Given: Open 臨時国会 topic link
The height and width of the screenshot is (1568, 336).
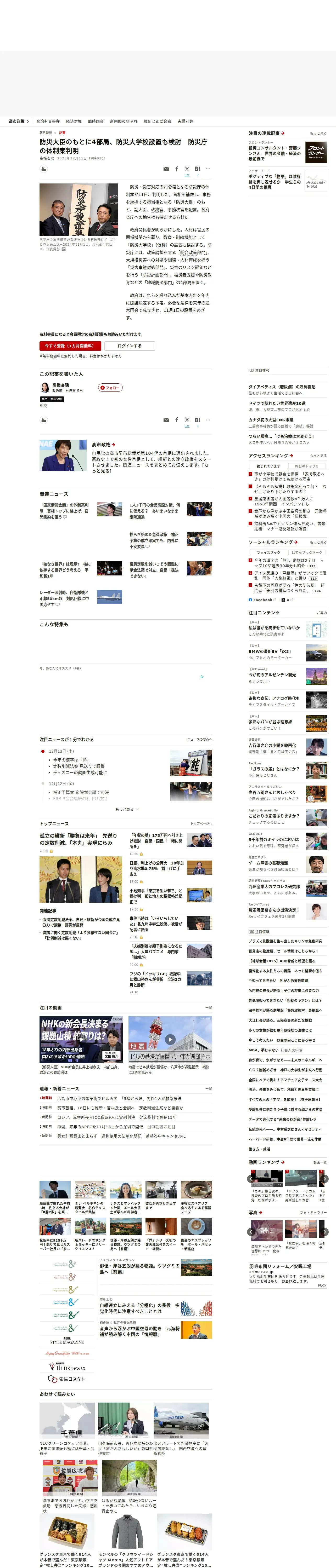Looking at the screenshot, I should (96, 121).
